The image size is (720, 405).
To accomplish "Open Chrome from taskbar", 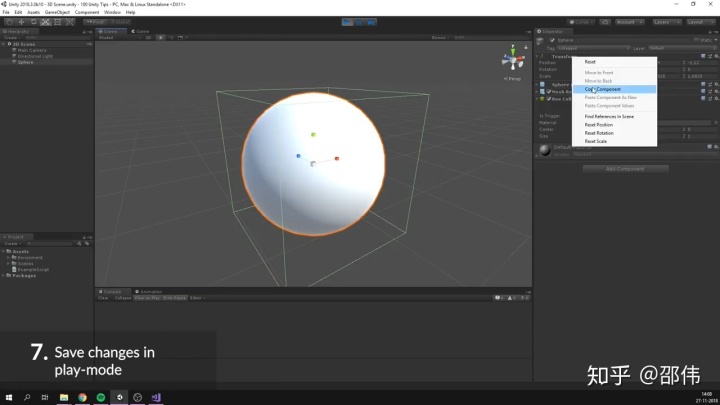I will click(82, 397).
